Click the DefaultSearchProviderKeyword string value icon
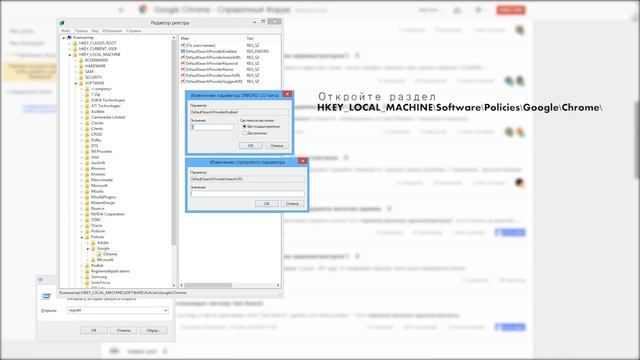 183,64
